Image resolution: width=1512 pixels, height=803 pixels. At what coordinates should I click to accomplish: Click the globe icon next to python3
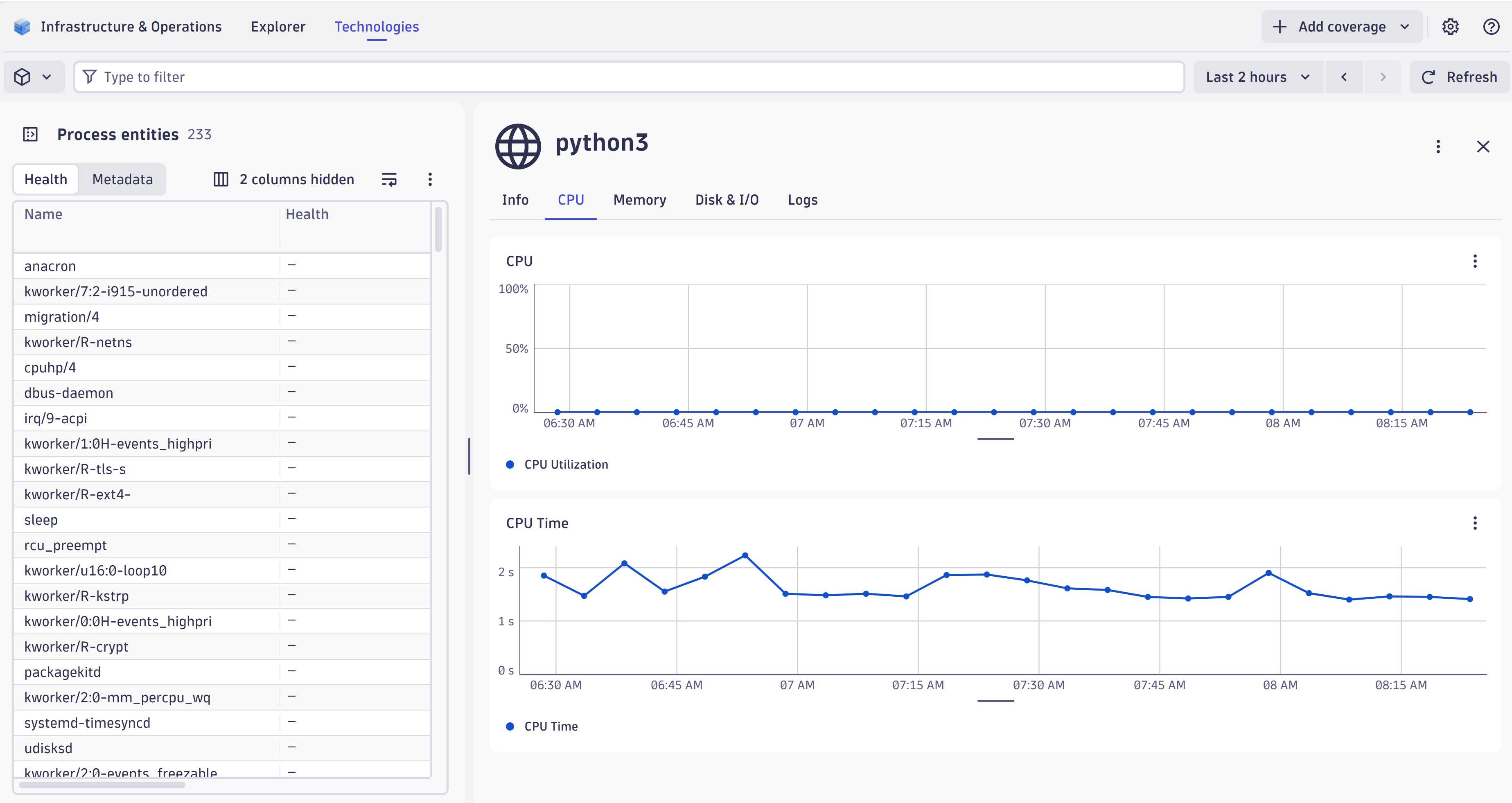coord(517,146)
